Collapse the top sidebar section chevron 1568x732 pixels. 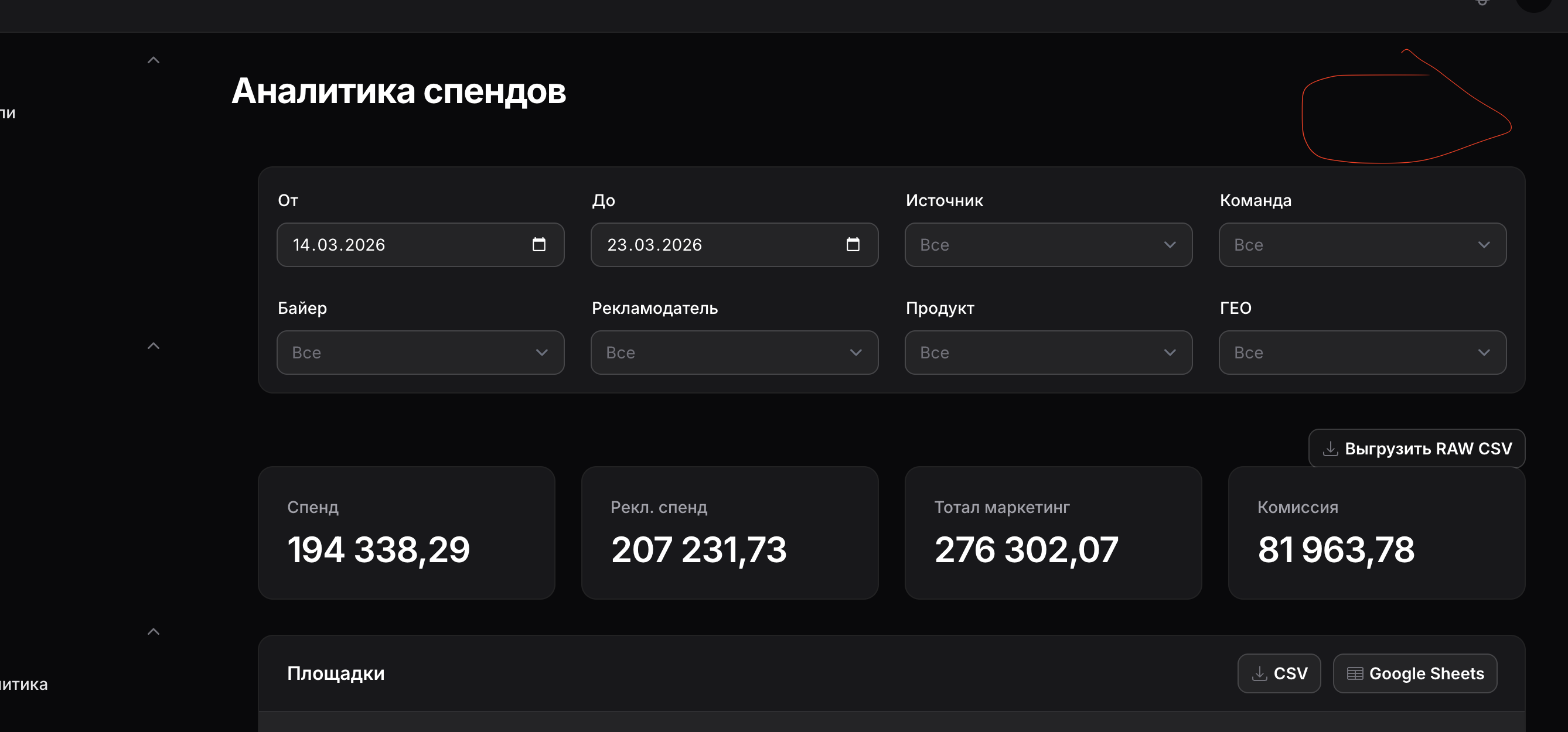click(154, 60)
